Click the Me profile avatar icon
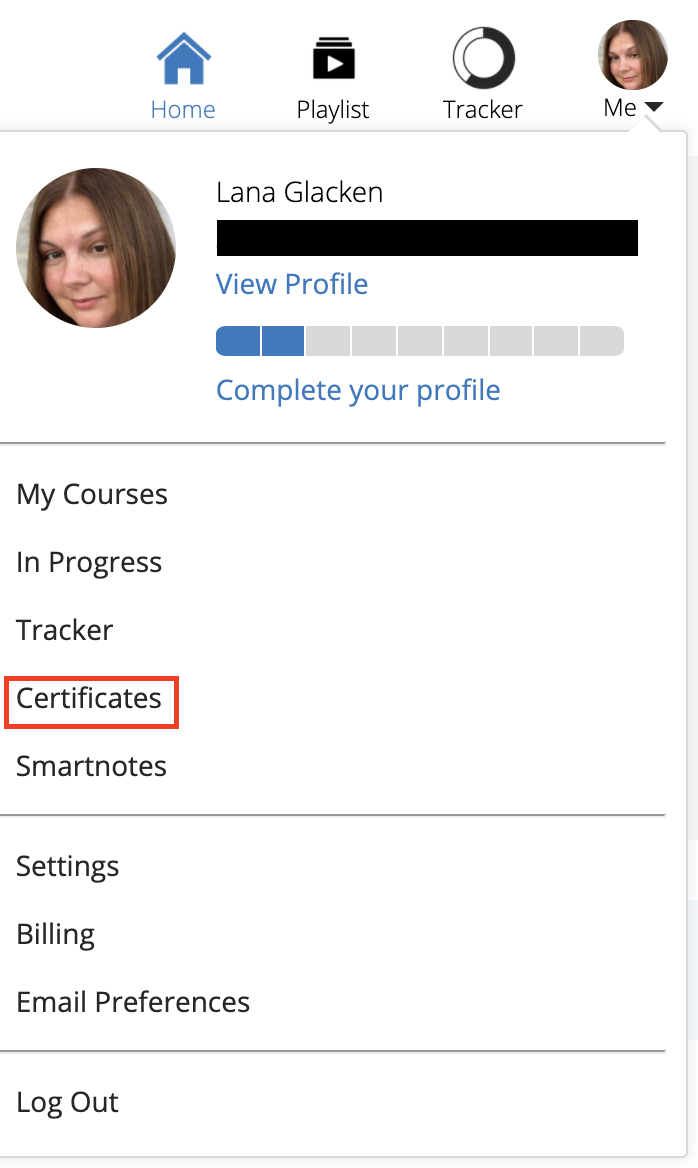This screenshot has width=698, height=1168. click(x=633, y=55)
